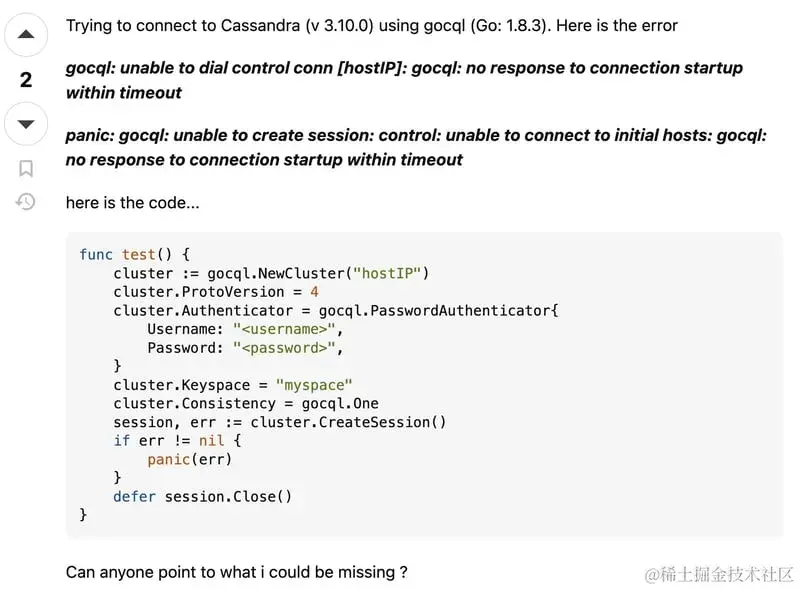
Task: Click the cluster.Keyspace "myspace" line
Action: click(x=233, y=385)
